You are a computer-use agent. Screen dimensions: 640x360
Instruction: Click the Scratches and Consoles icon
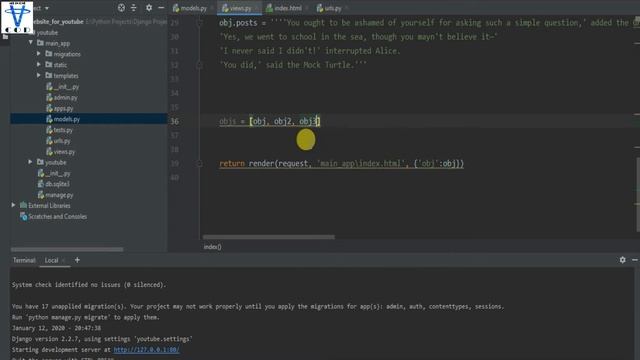[x=23, y=217]
